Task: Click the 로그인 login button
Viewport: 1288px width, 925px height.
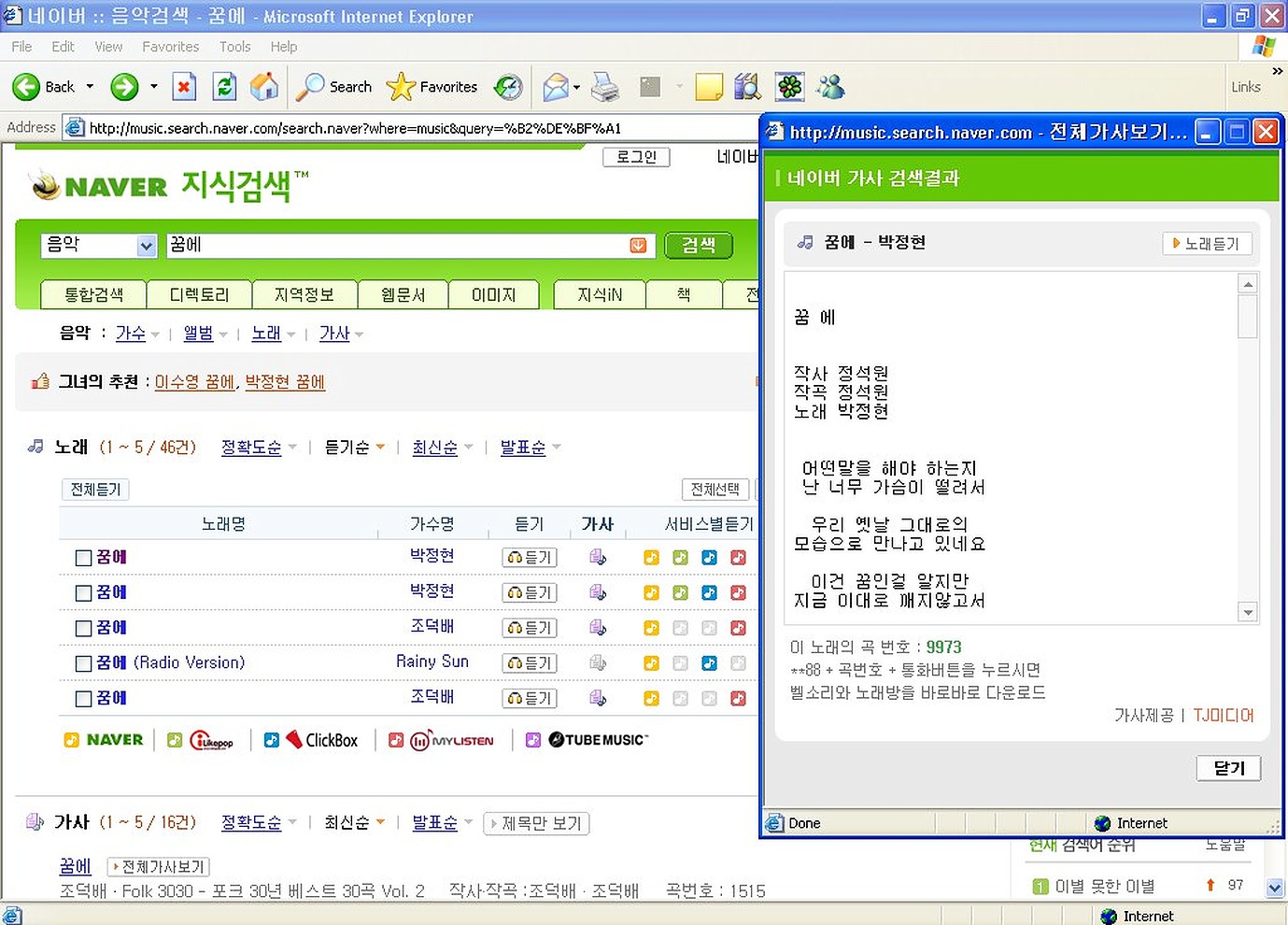Action: [637, 157]
